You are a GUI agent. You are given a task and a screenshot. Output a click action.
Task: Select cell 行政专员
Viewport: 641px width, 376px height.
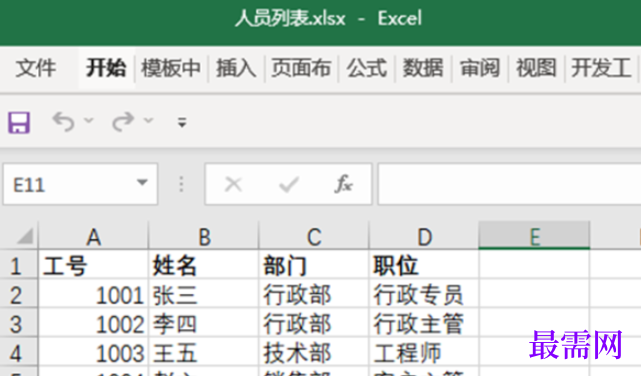coord(424,294)
